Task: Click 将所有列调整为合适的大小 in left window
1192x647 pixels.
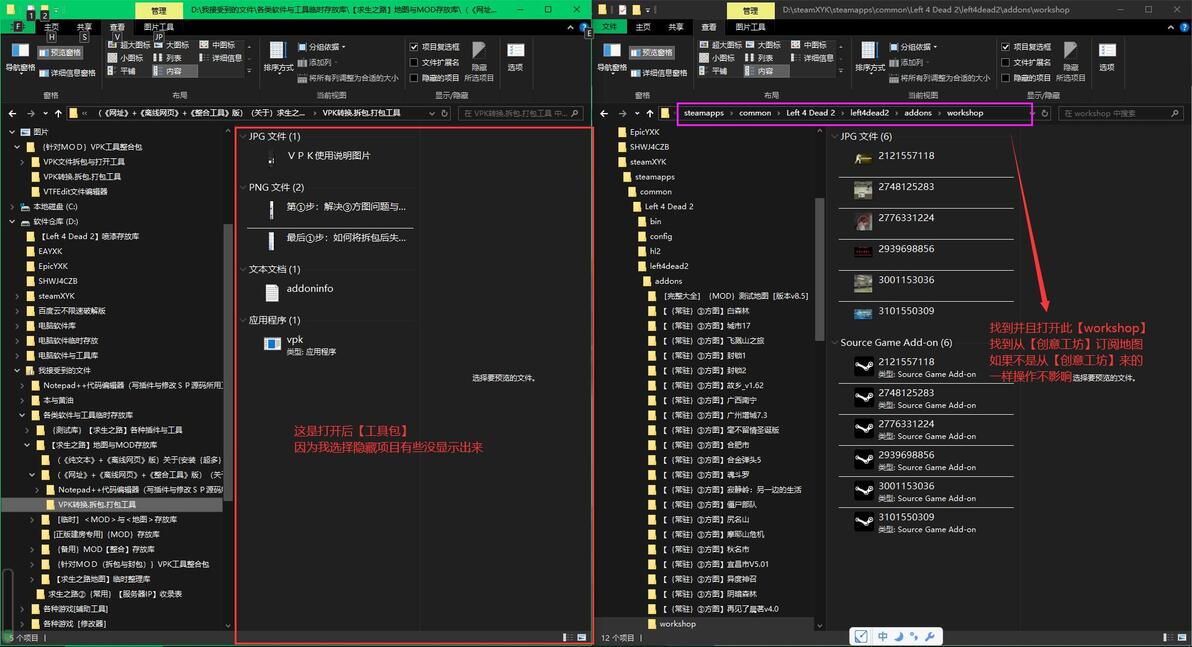Action: [x=348, y=78]
